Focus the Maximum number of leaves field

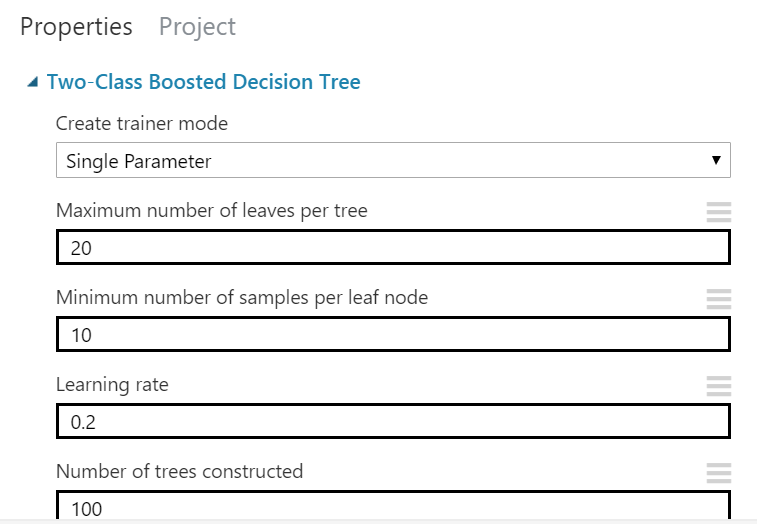pos(392,248)
